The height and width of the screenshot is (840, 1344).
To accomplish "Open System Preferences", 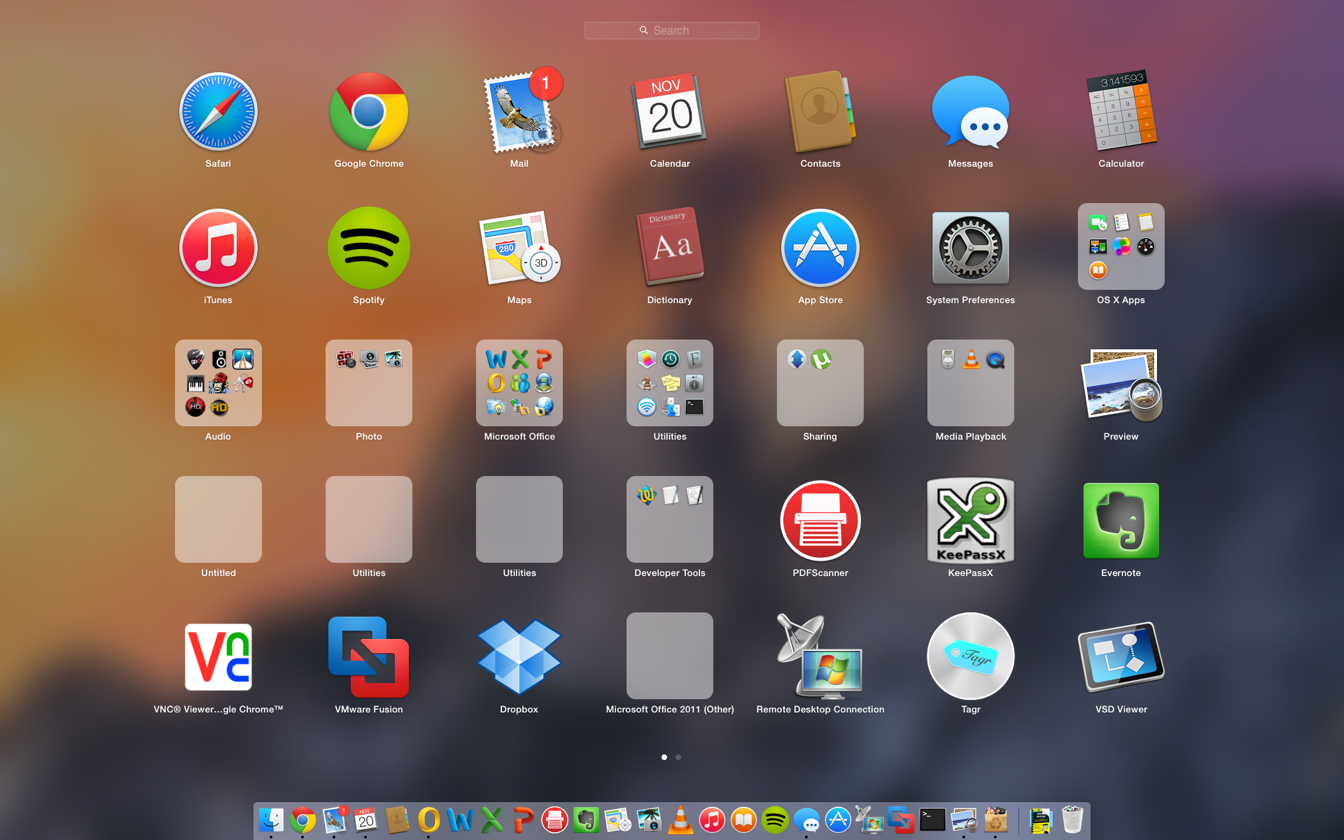I will coord(971,248).
